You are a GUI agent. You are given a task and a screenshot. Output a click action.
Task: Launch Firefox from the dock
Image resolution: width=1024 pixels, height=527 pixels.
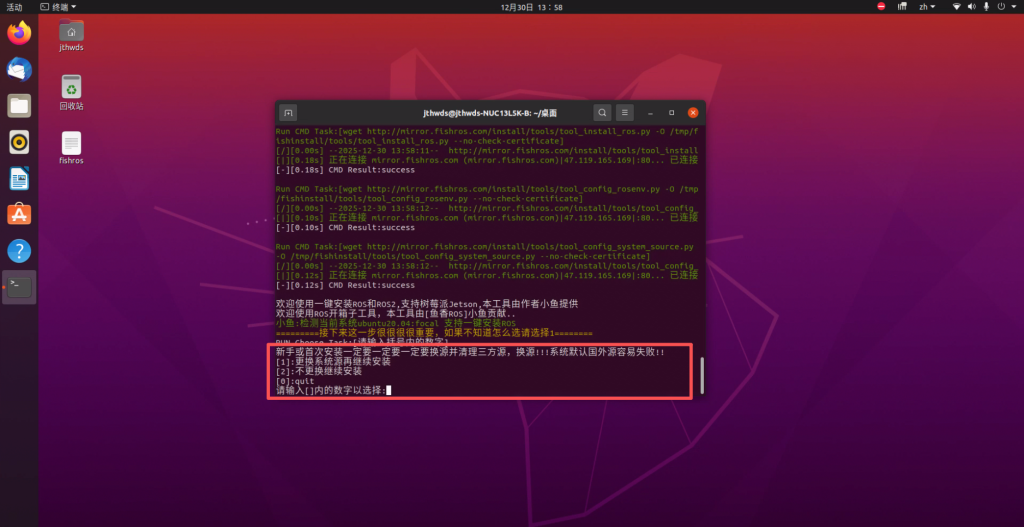(x=19, y=33)
